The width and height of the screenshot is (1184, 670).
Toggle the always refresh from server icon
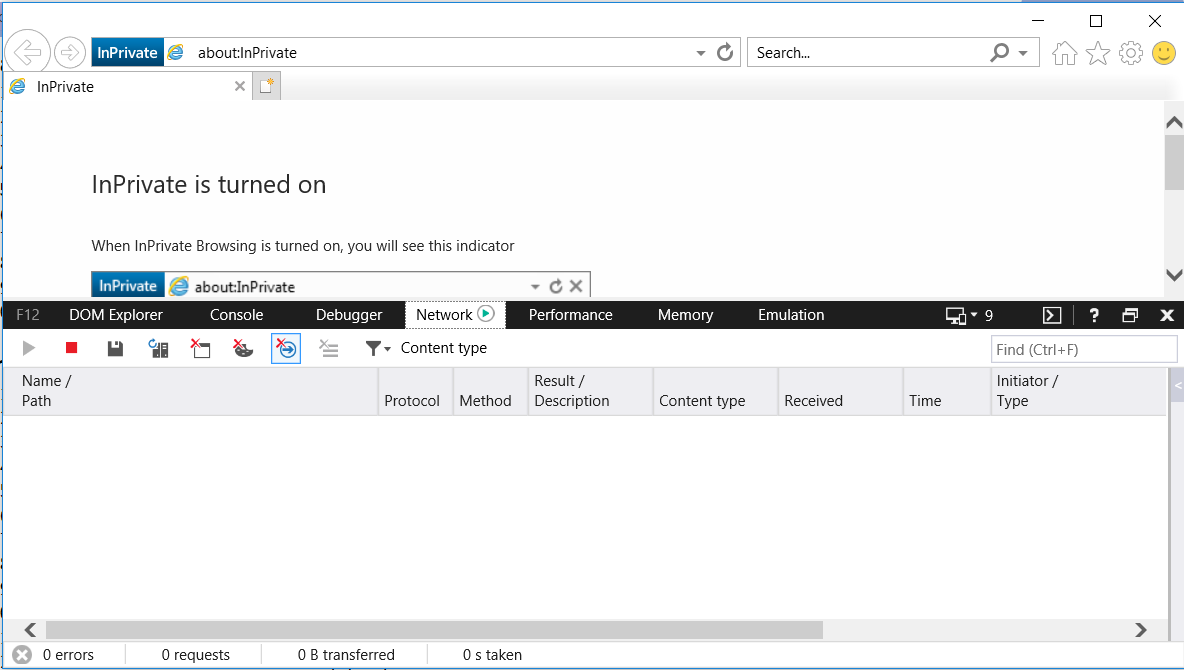click(x=158, y=348)
